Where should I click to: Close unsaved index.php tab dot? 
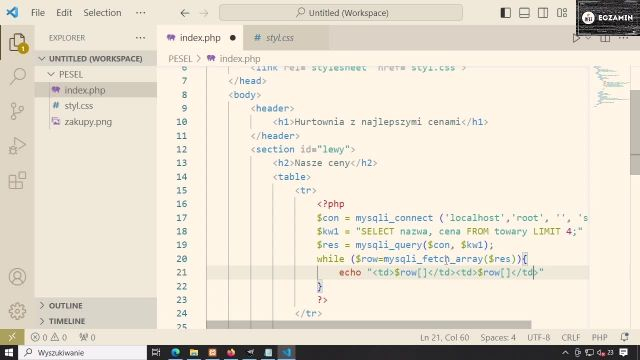(x=233, y=38)
